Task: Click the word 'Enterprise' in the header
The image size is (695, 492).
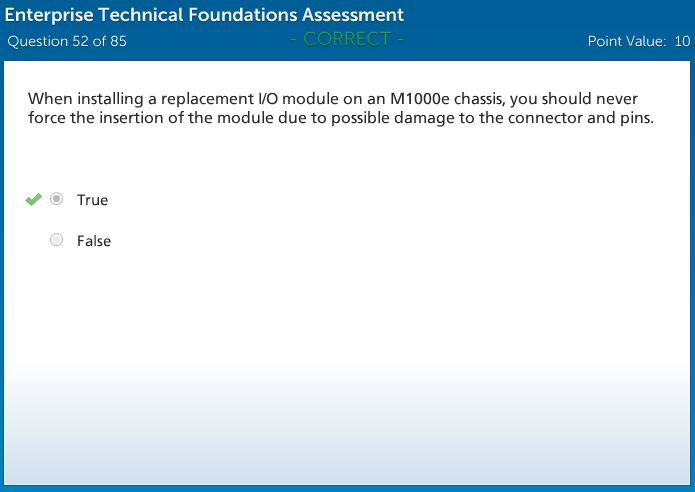Action: tap(49, 15)
